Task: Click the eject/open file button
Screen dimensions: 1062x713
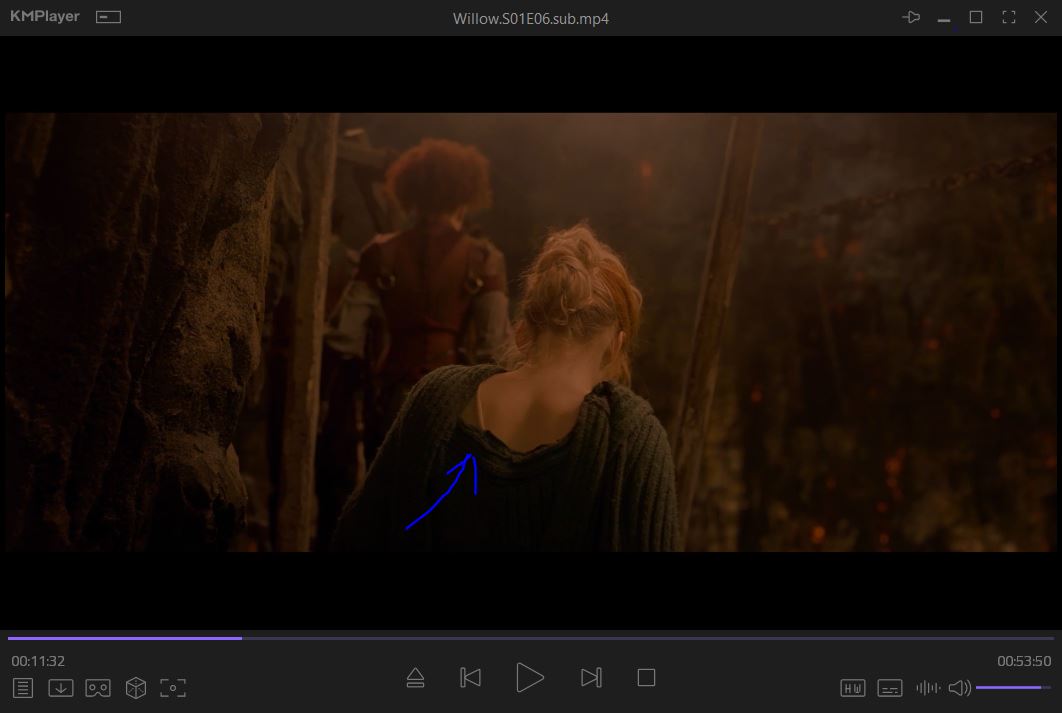Action: [x=416, y=678]
